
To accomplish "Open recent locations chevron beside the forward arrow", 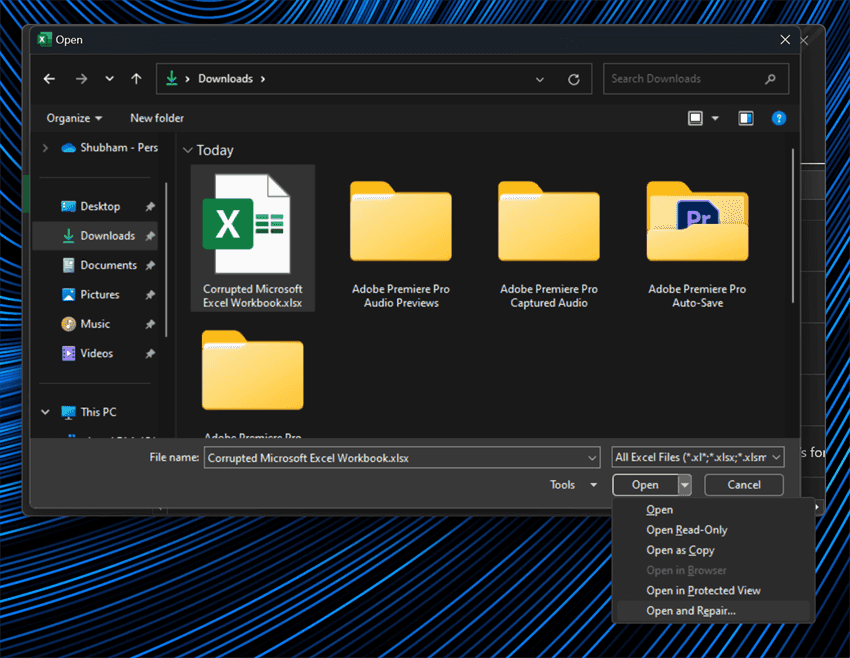I will 110,79.
